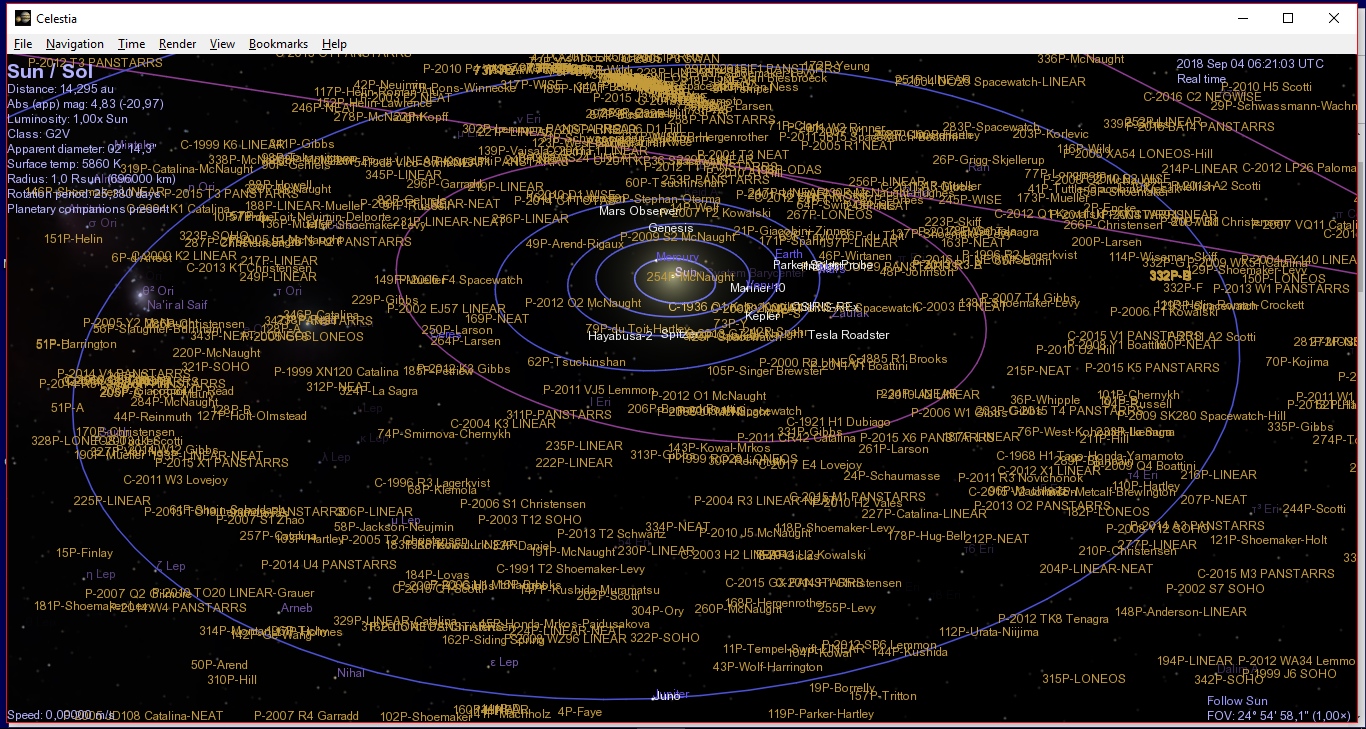Select comet 15P-Finlay
1366x729 pixels.
(85, 553)
